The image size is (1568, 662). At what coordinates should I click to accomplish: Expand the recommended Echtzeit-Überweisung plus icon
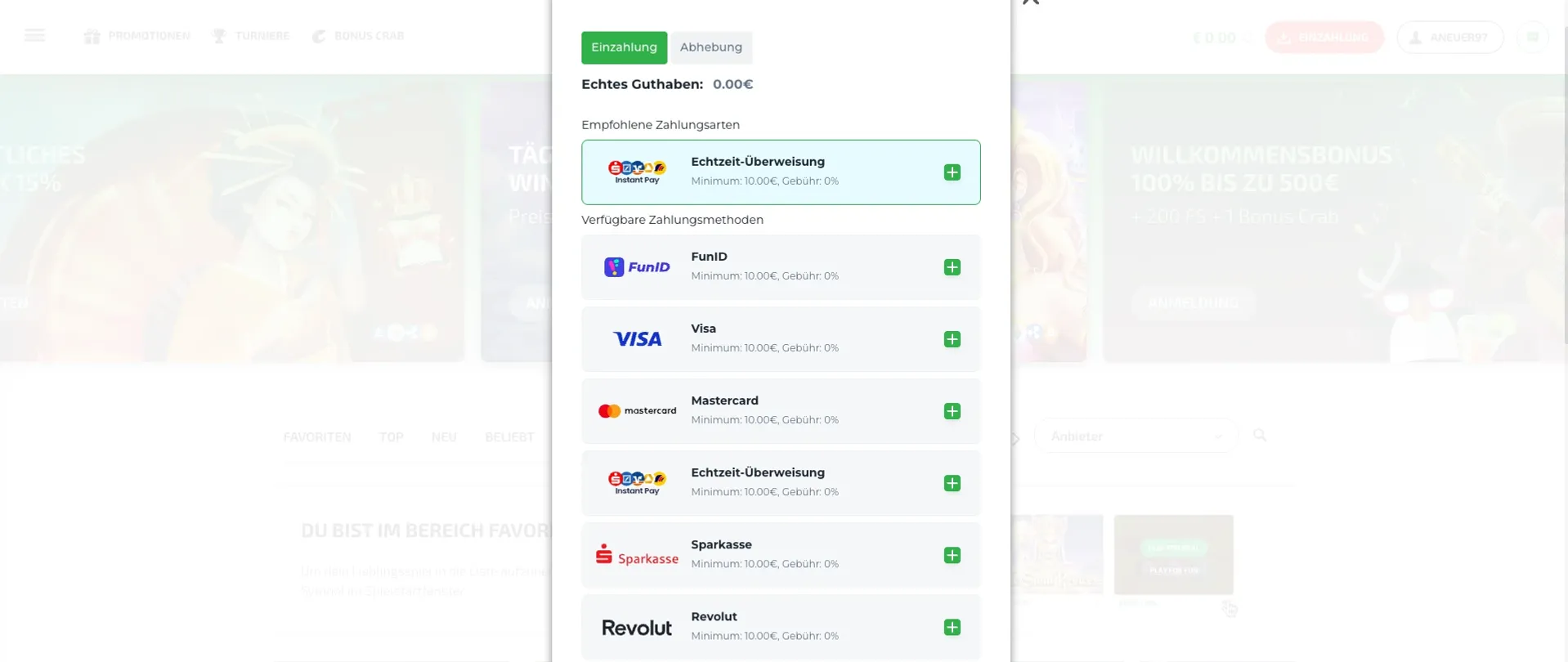[x=952, y=172]
